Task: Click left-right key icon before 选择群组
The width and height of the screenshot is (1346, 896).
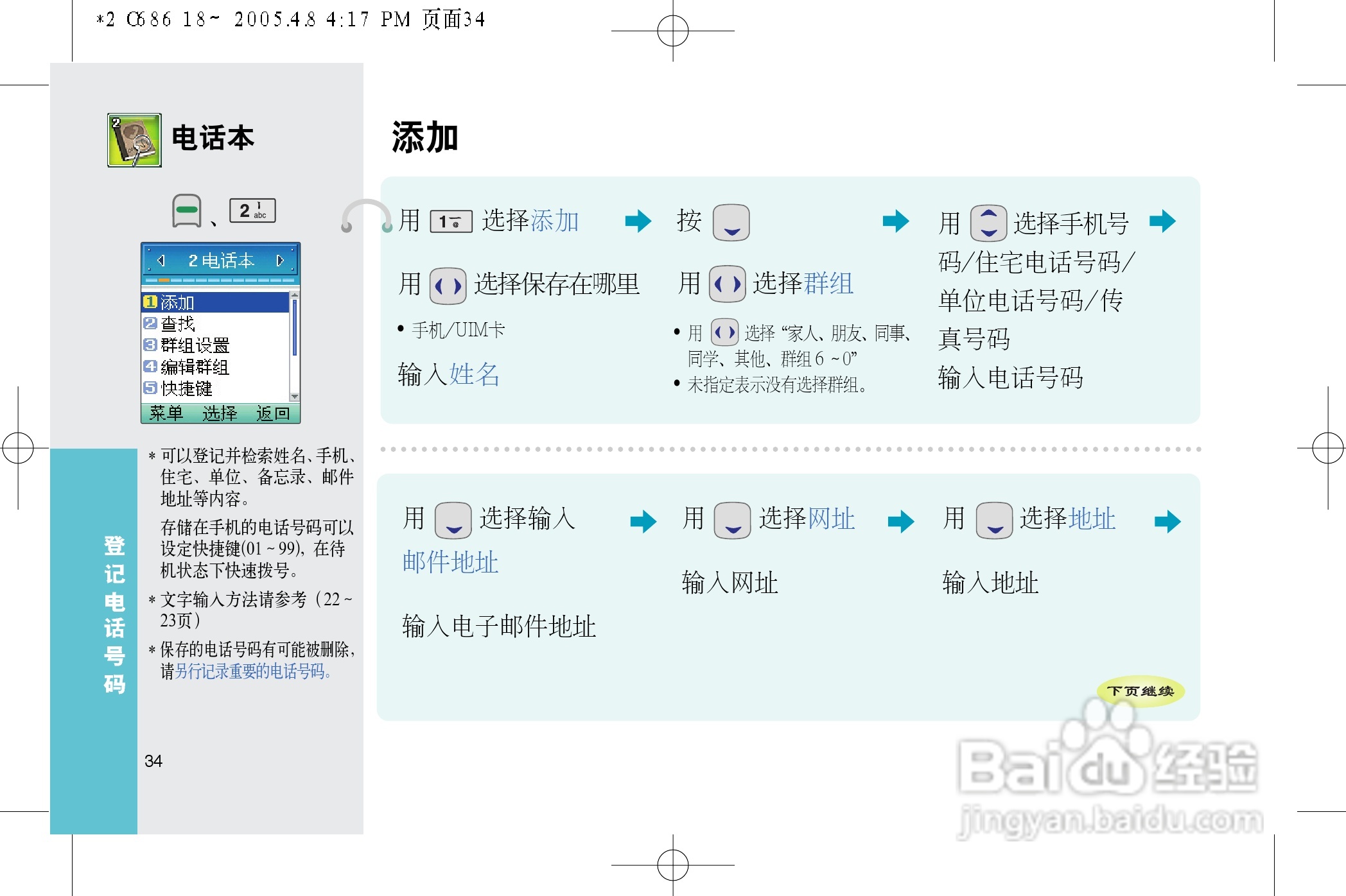Action: [x=727, y=284]
